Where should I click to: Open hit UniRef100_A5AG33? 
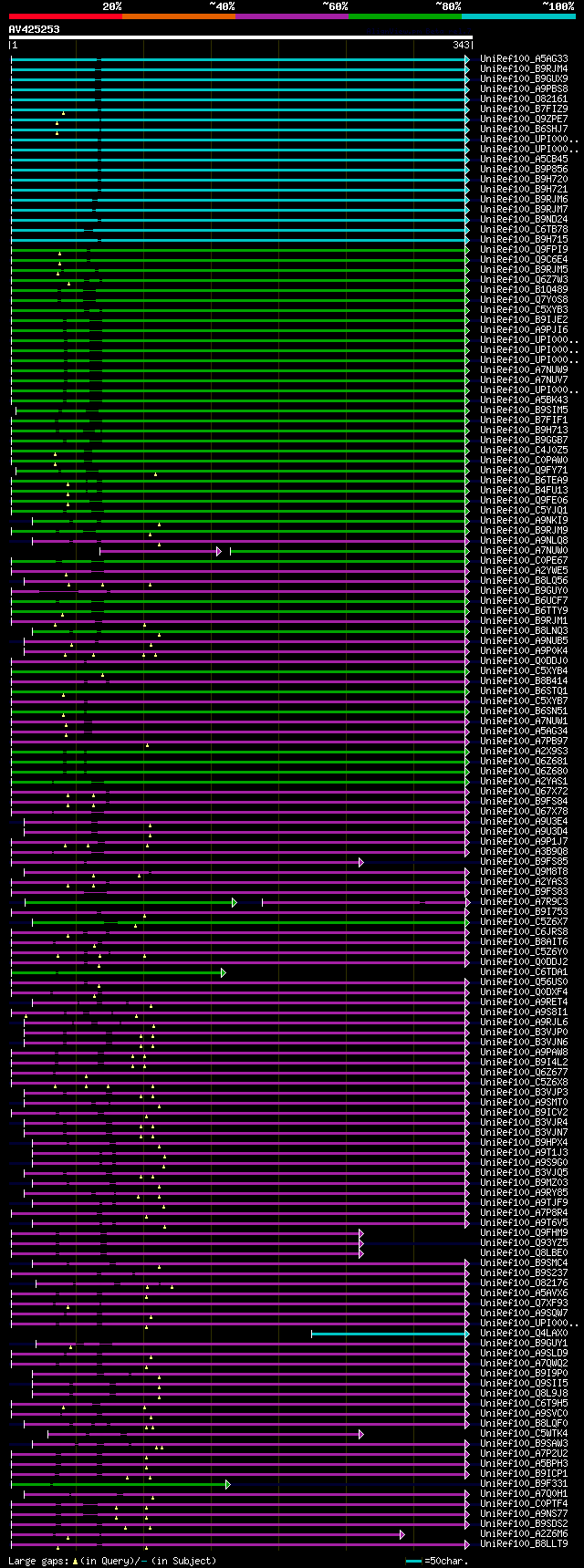click(524, 59)
